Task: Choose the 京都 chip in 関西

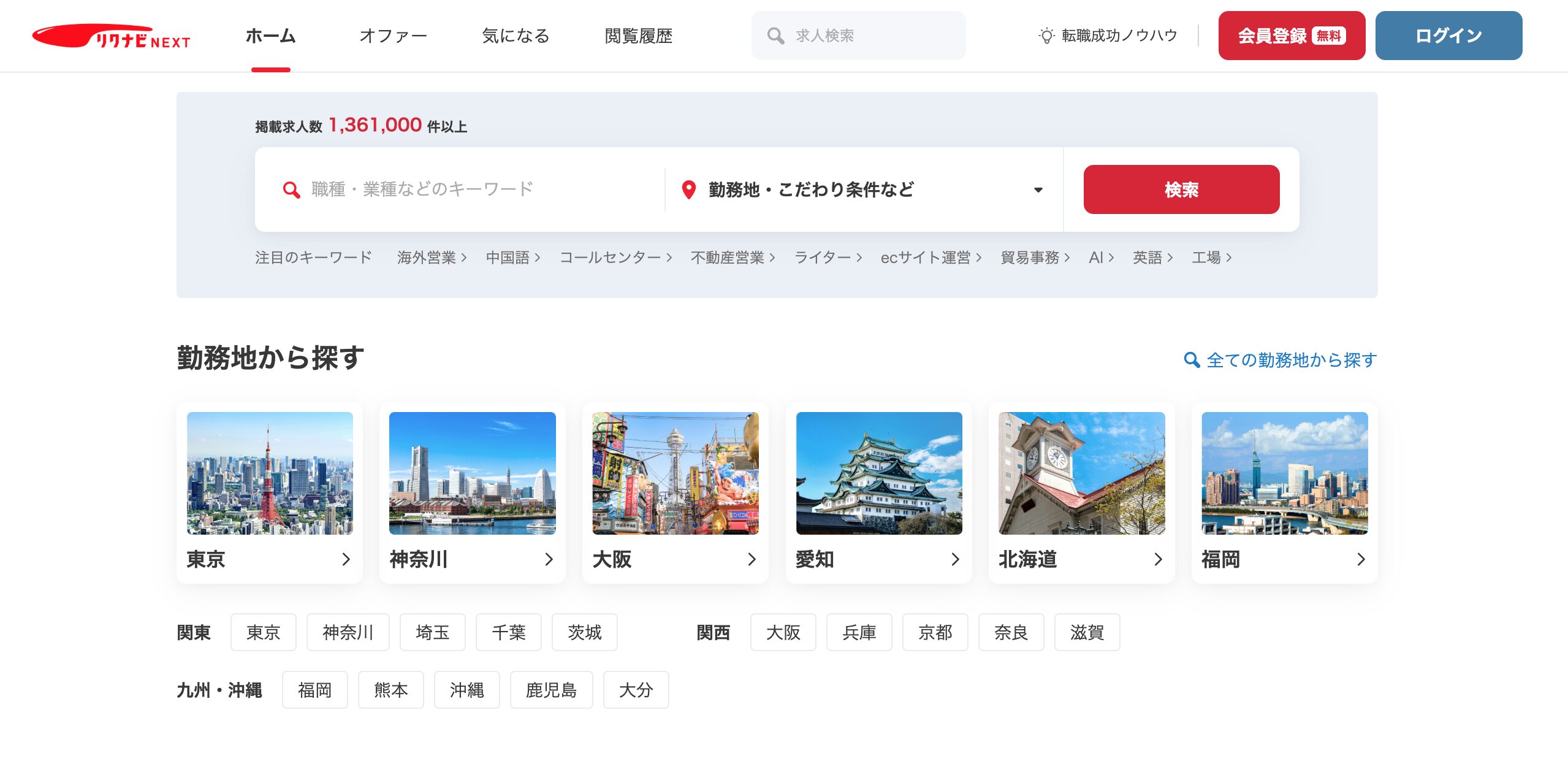Action: (x=934, y=632)
